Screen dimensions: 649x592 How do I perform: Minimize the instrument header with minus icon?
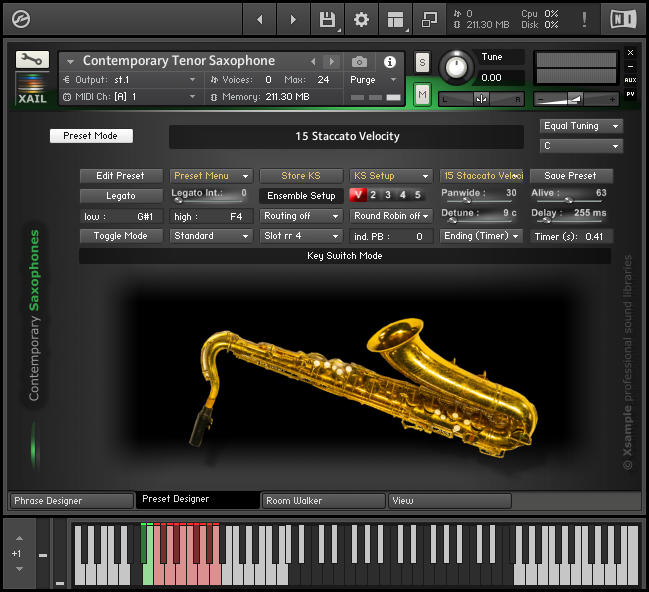pyautogui.click(x=630, y=66)
